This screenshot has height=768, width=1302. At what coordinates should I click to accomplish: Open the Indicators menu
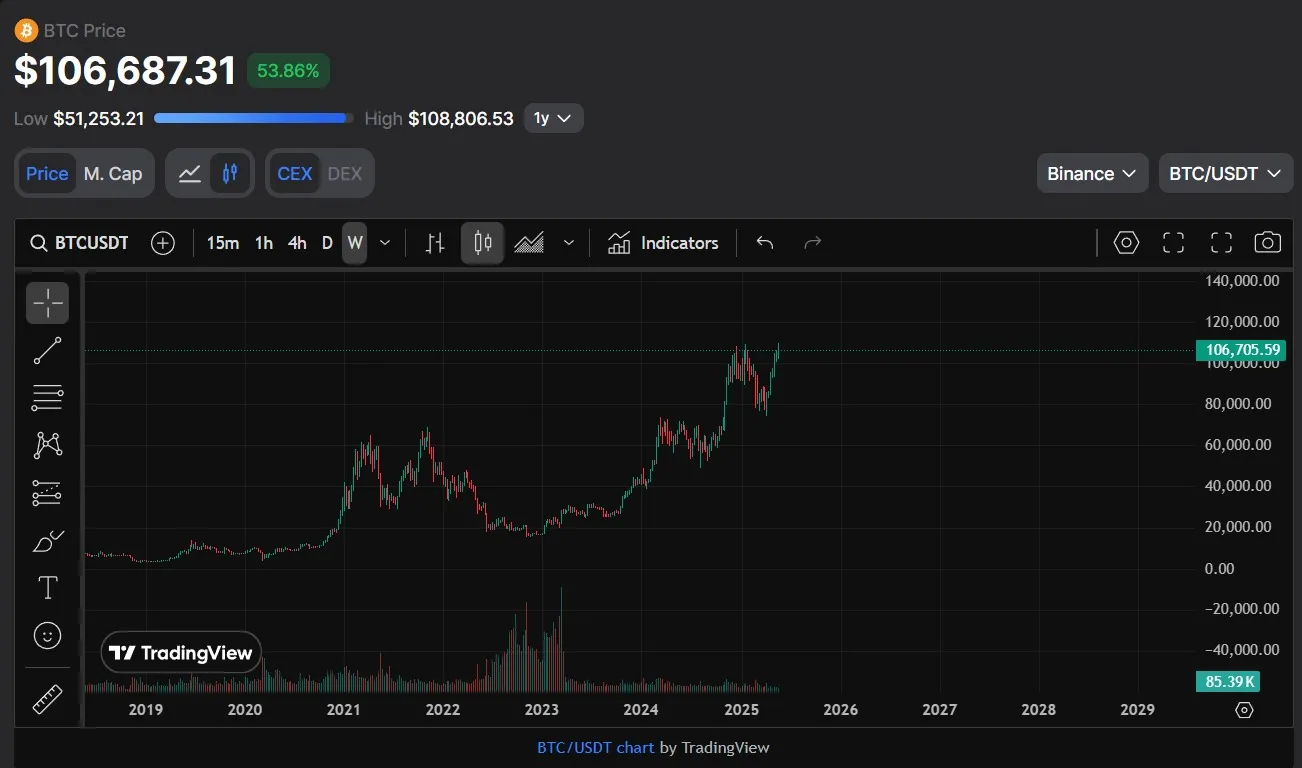(663, 243)
